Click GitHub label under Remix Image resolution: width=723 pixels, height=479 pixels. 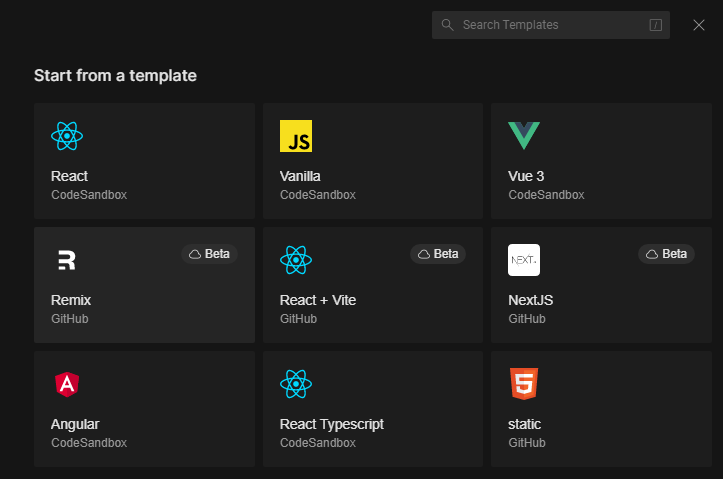tap(69, 319)
